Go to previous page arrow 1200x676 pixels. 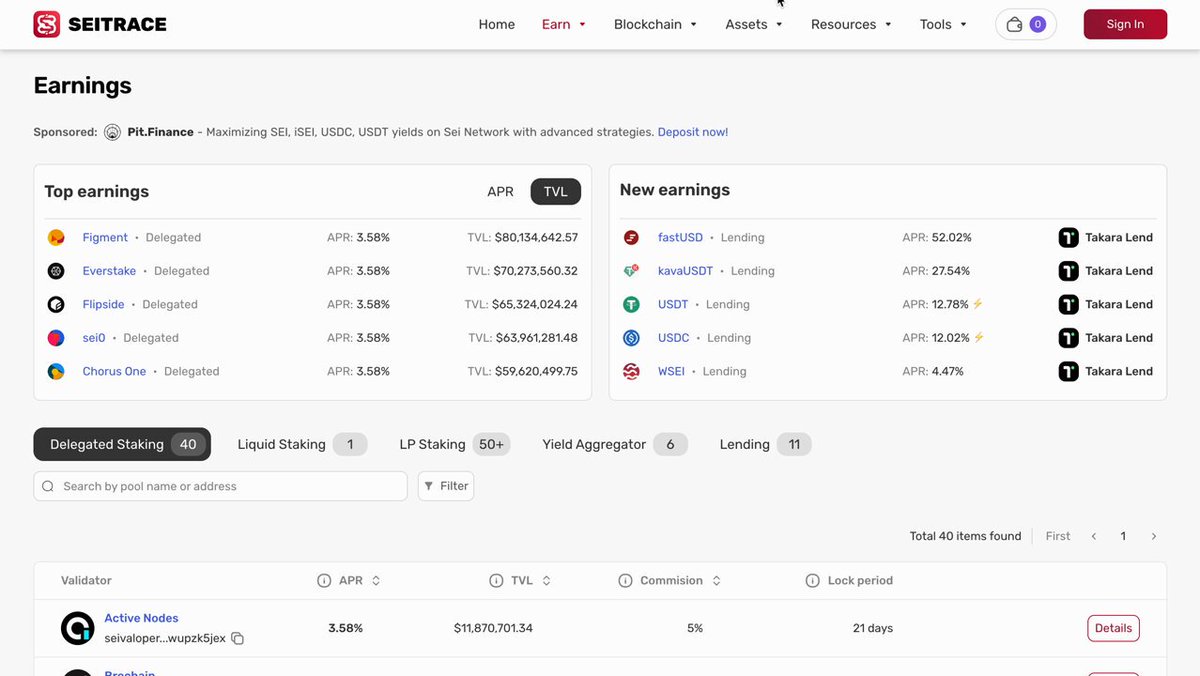coord(1094,537)
